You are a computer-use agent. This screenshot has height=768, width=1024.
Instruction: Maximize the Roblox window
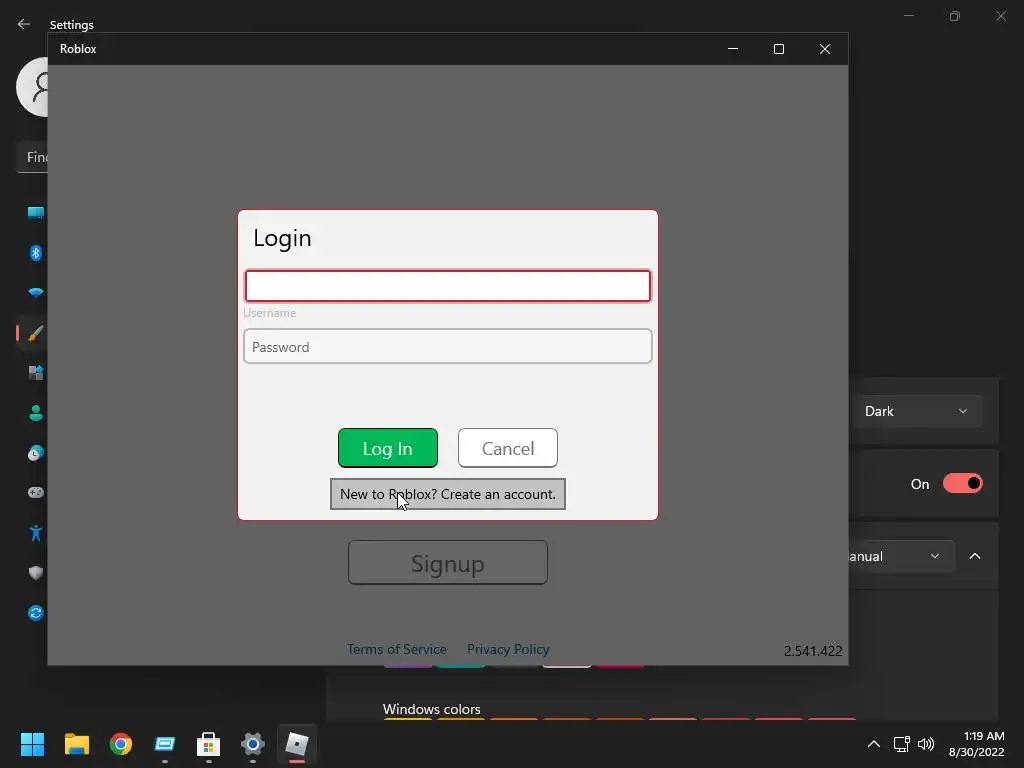coord(778,49)
